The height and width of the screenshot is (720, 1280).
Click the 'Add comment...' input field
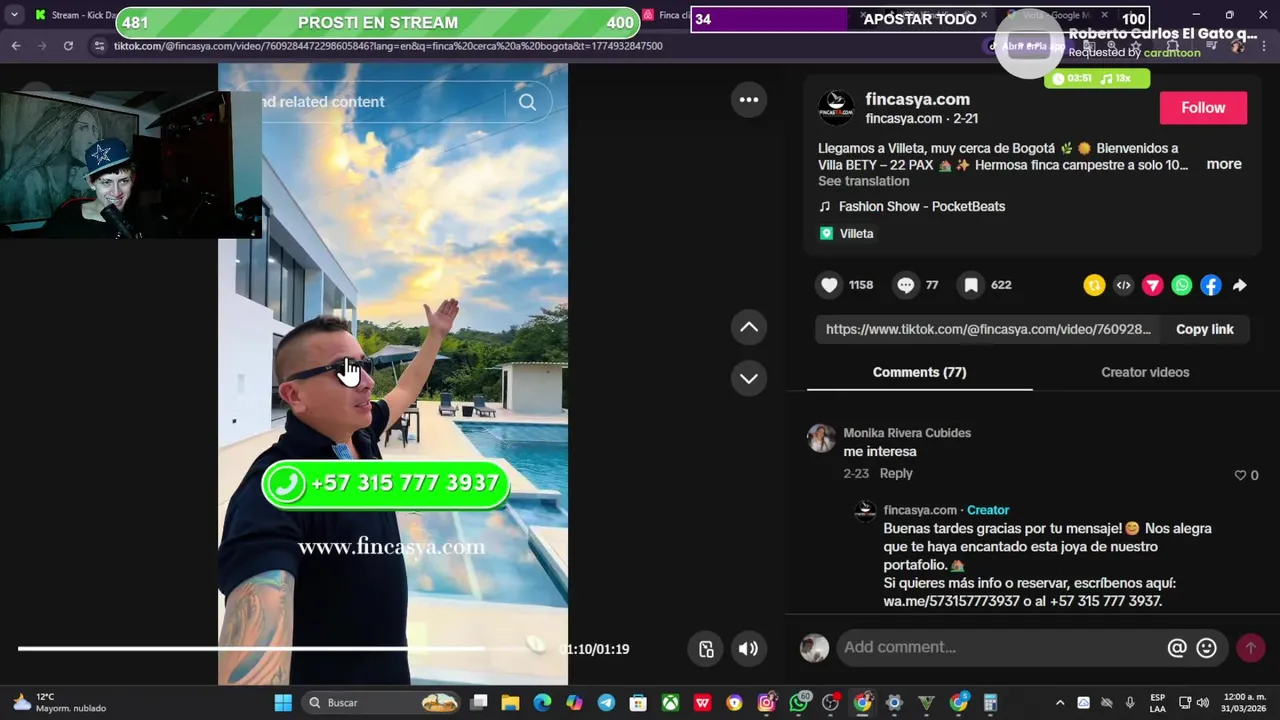tap(1000, 648)
